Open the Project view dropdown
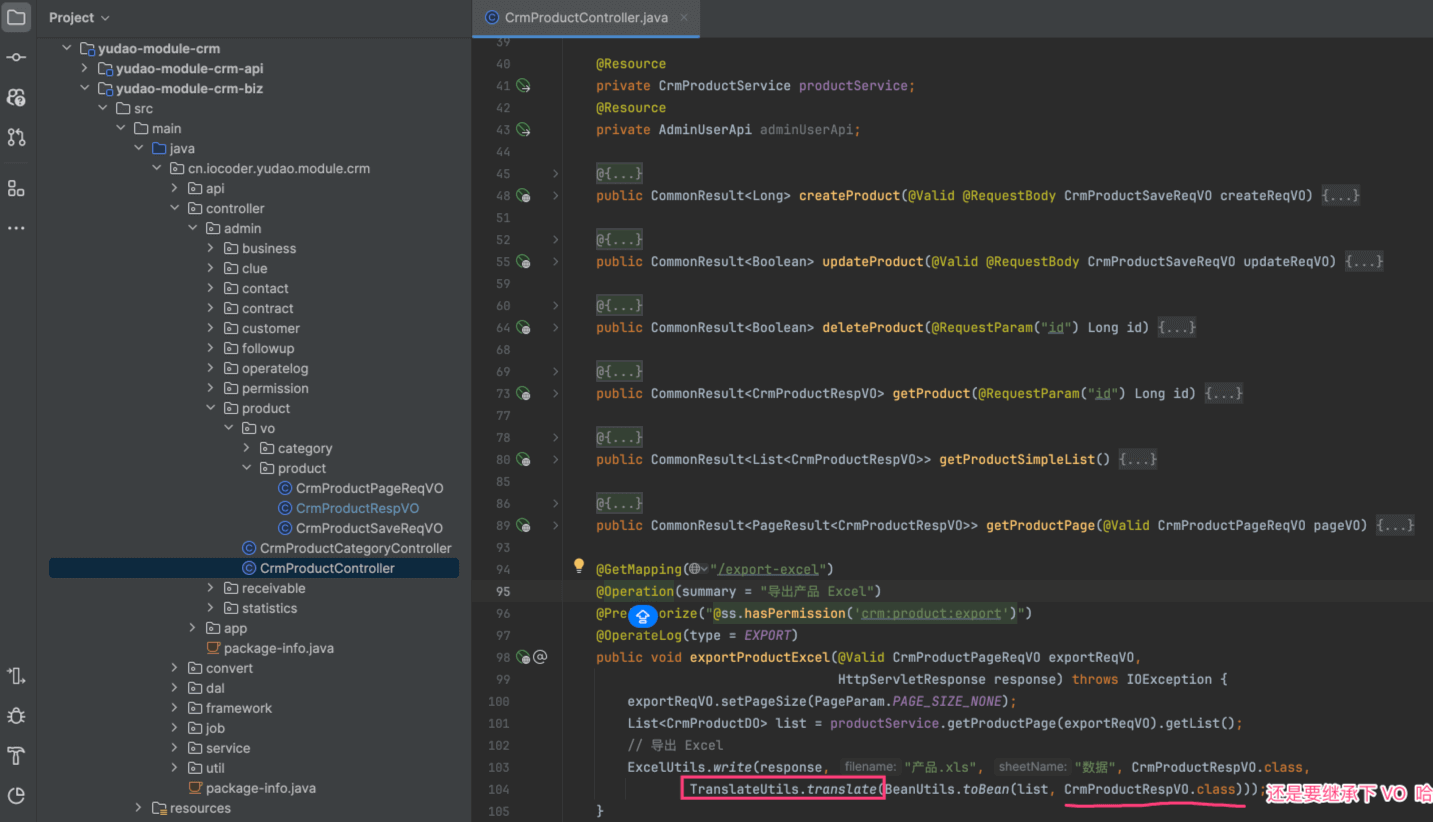The width and height of the screenshot is (1433, 822). pos(79,18)
